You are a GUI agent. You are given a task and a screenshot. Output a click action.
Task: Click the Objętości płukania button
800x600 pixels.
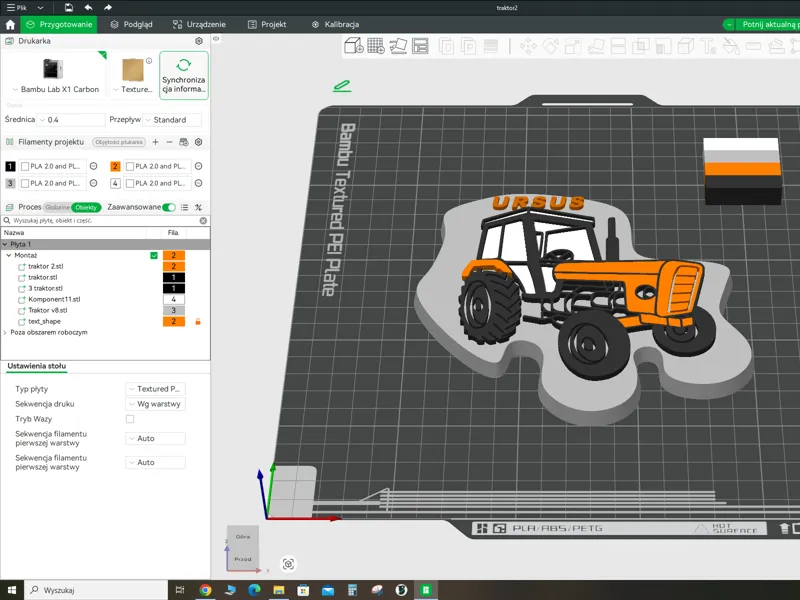tap(119, 142)
